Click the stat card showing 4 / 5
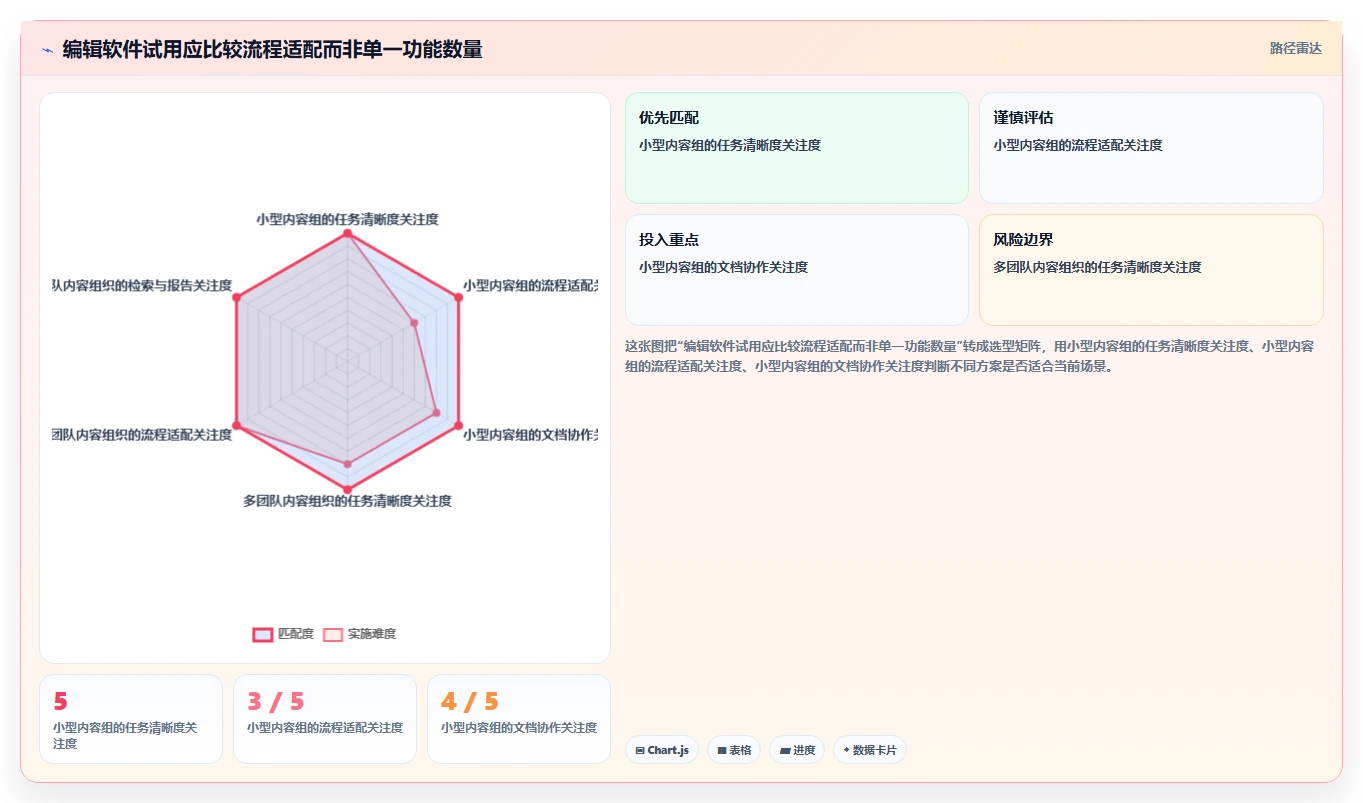Viewport: 1363px width, 803px height. [x=519, y=719]
